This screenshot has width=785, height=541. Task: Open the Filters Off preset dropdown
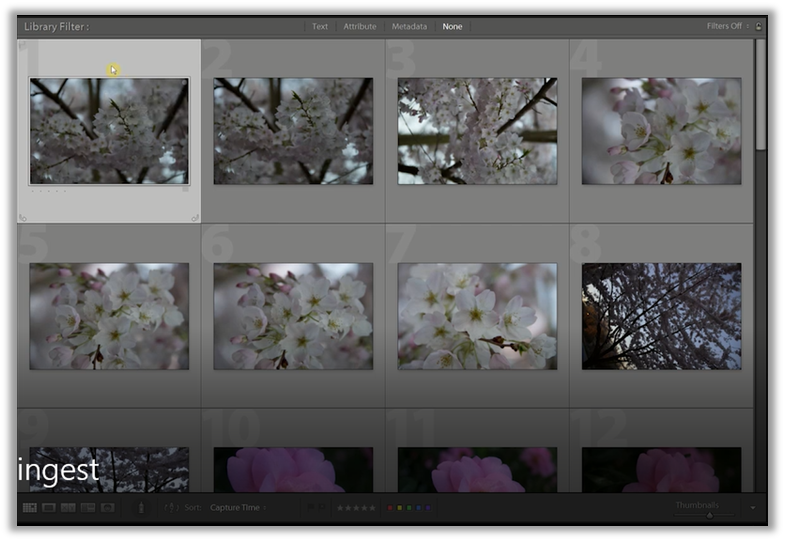[x=727, y=26]
